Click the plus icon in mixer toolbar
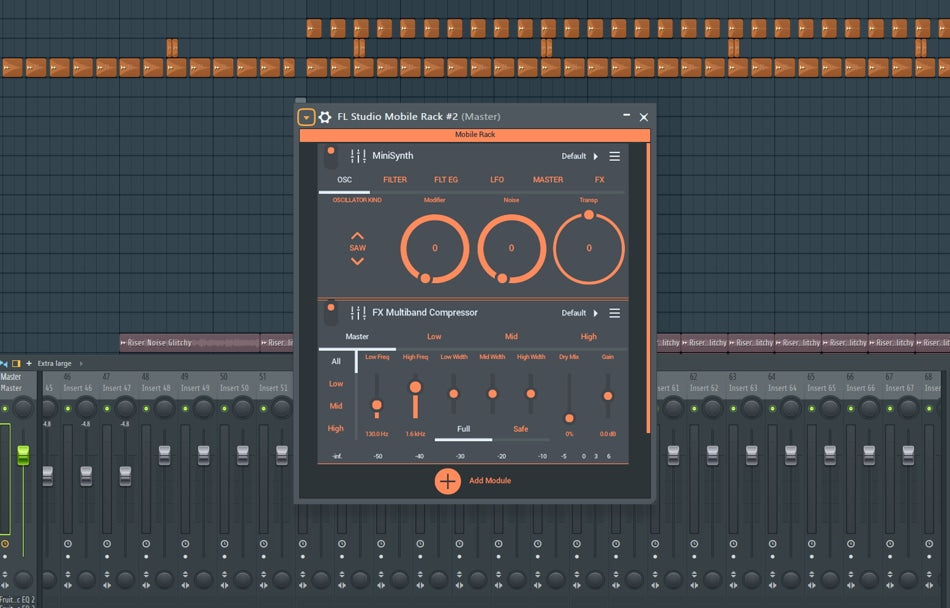950x608 pixels. (x=28, y=363)
